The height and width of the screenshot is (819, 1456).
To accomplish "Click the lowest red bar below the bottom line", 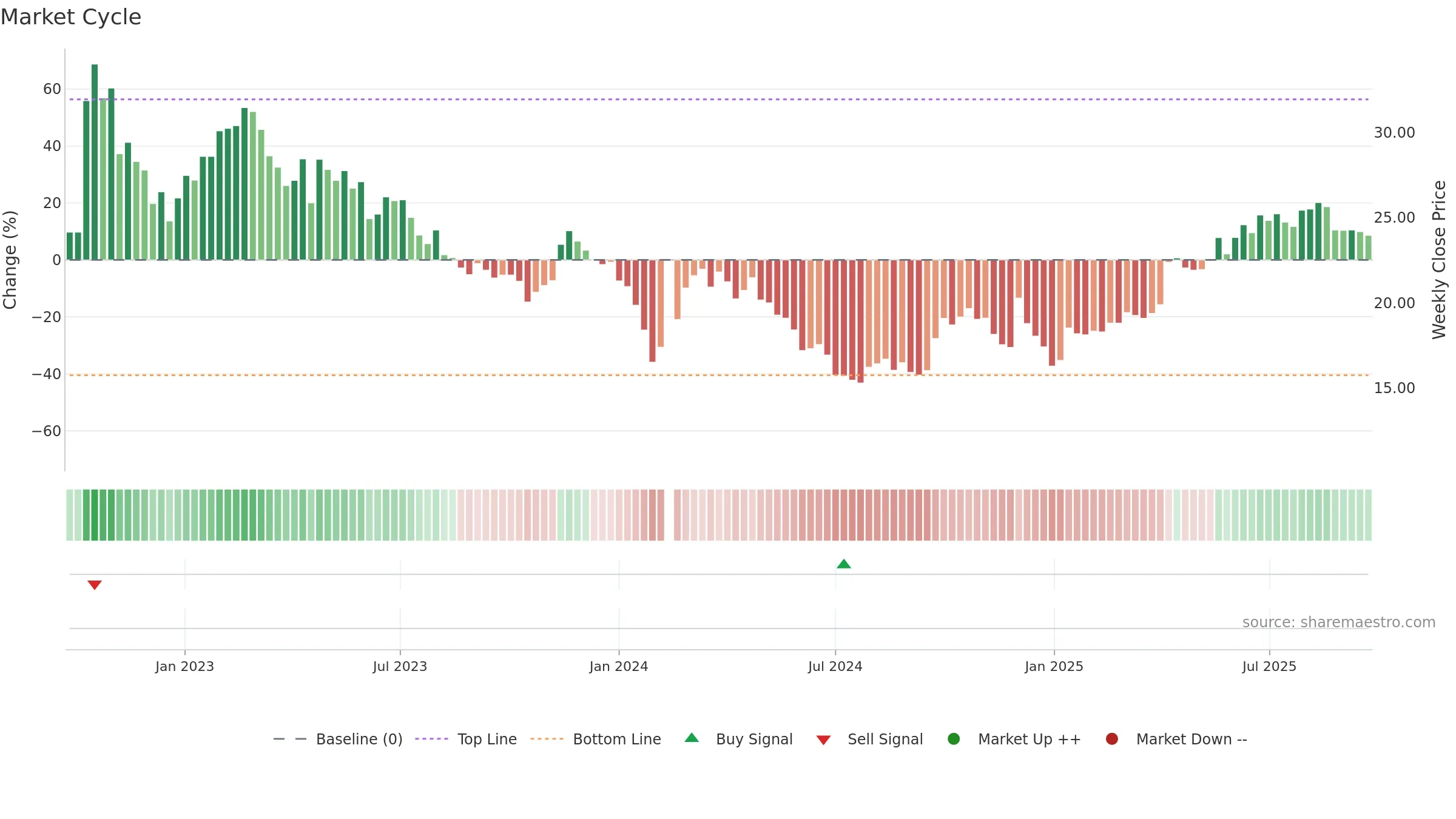I will click(x=860, y=321).
